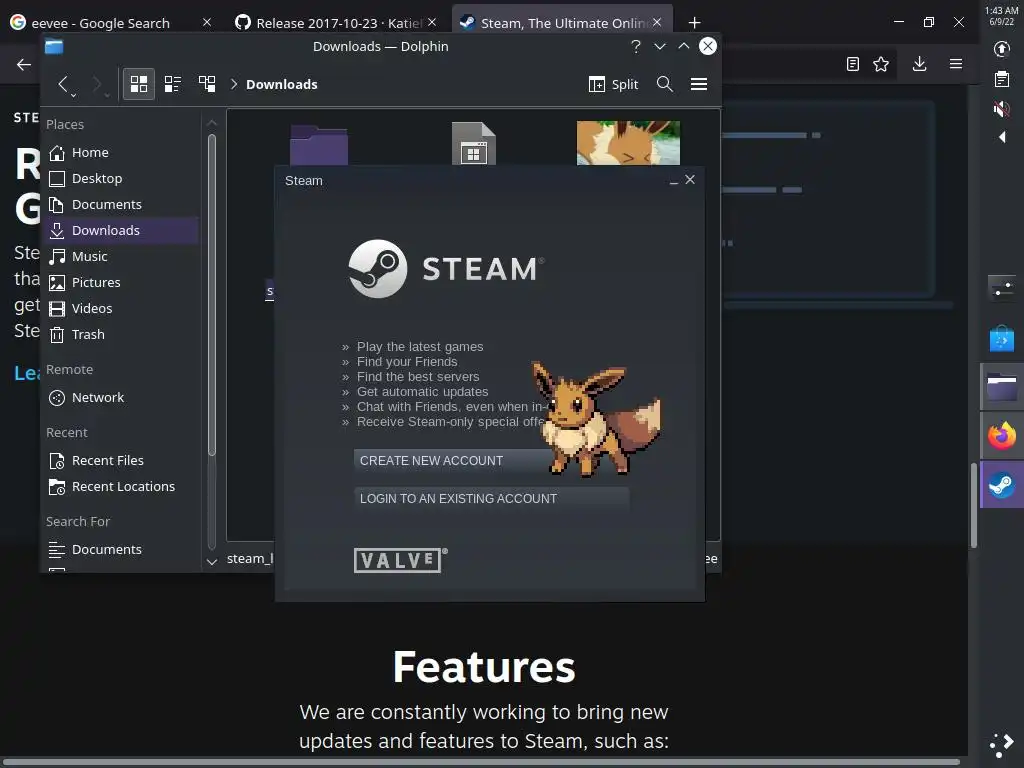Open Home in the Places panel
Viewport: 1024px width, 768px height.
121,152
